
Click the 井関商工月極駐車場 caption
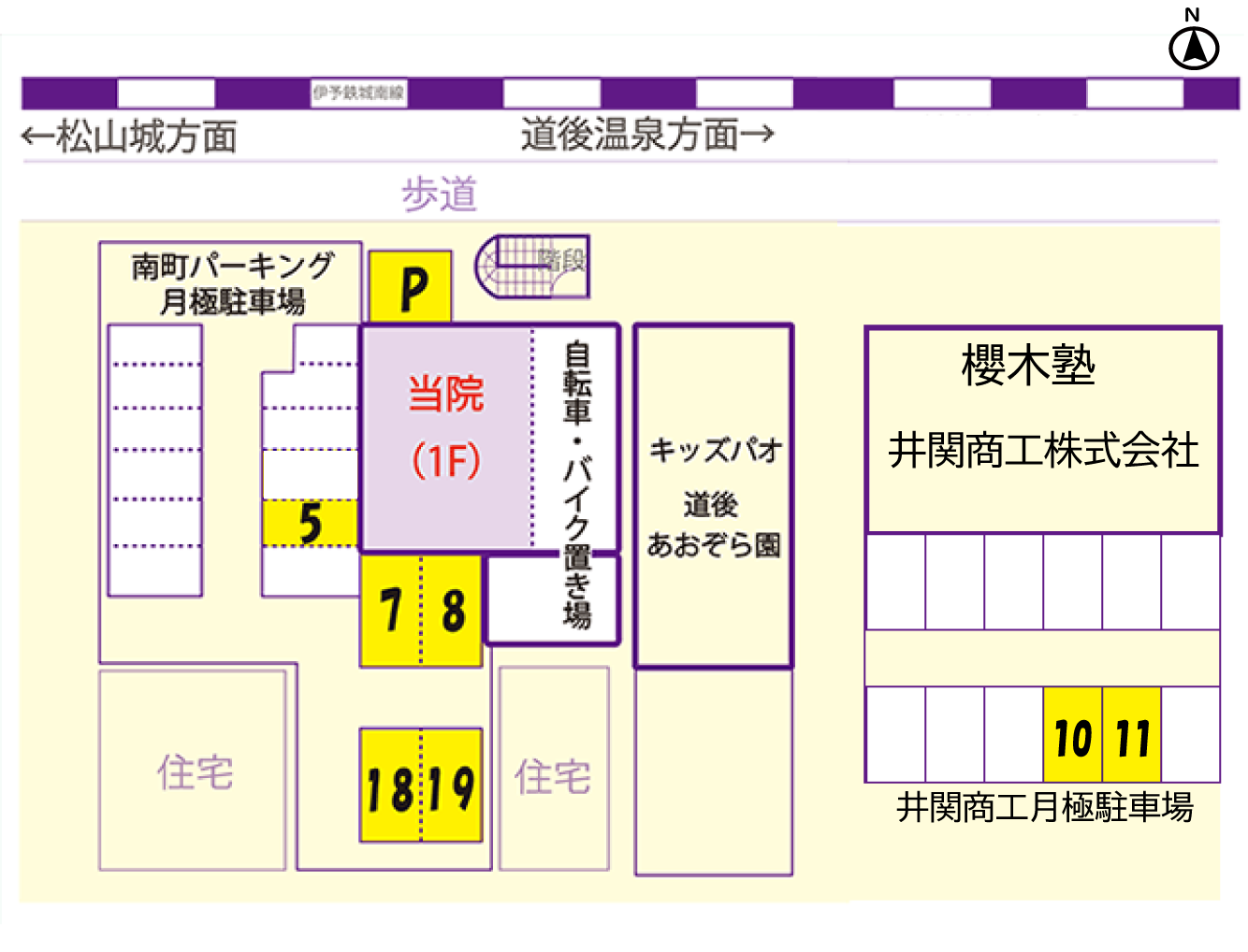point(1045,807)
